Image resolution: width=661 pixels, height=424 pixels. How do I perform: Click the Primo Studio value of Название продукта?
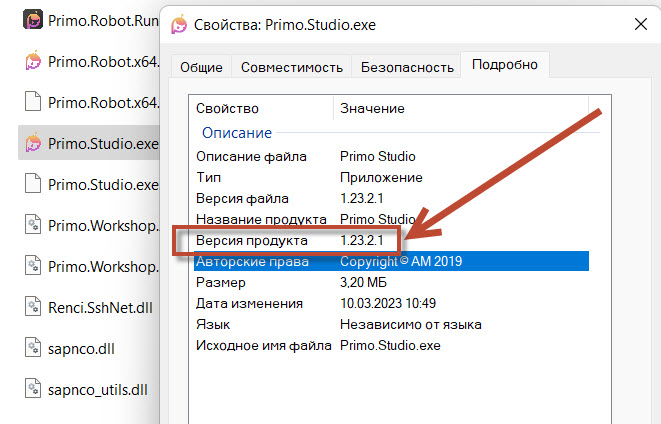[378, 219]
